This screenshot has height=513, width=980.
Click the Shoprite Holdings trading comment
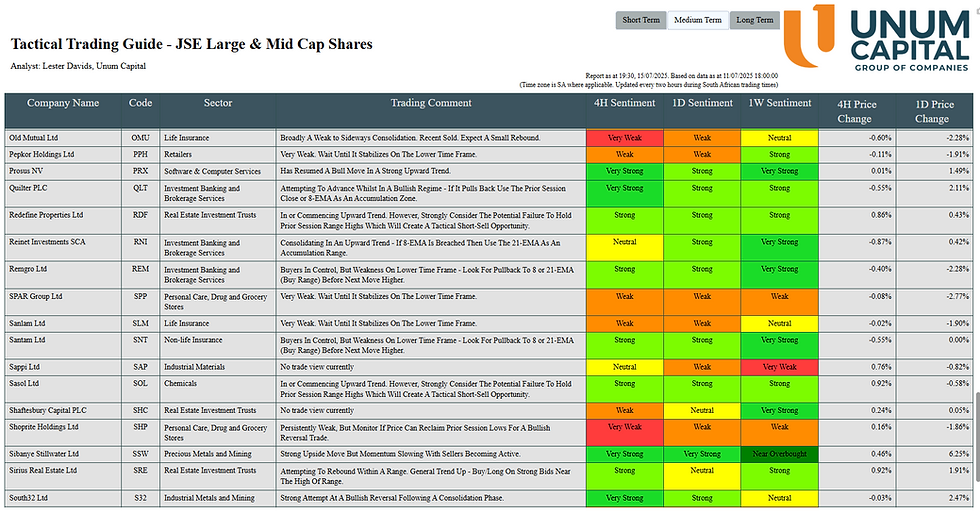(415, 432)
